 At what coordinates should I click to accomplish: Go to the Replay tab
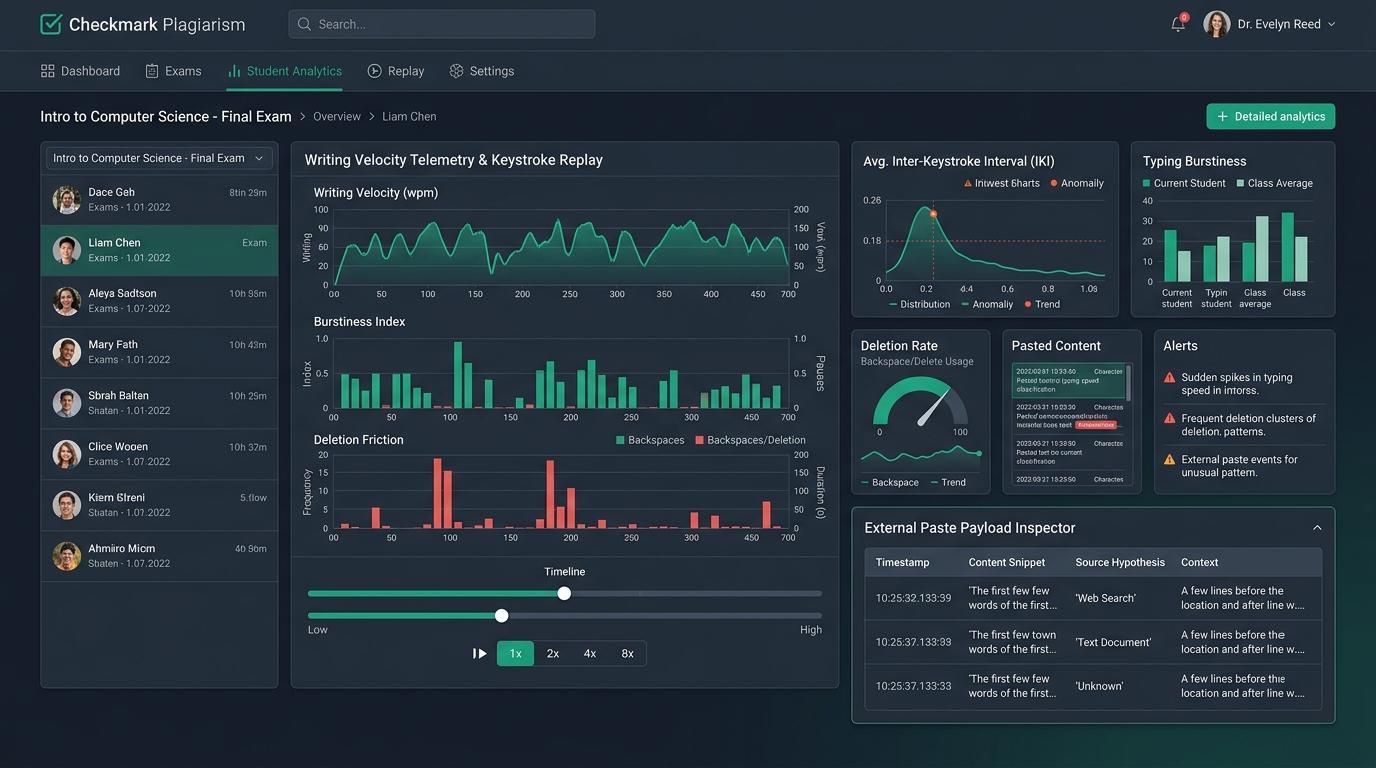pyautogui.click(x=396, y=71)
